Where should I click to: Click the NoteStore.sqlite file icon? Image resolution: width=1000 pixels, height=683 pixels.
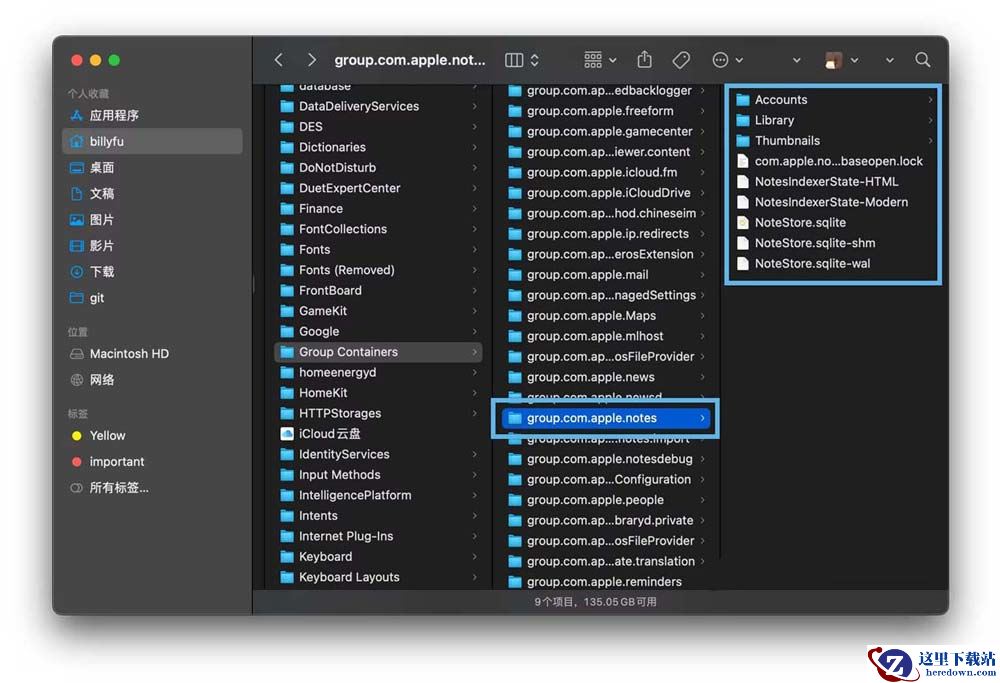point(742,223)
